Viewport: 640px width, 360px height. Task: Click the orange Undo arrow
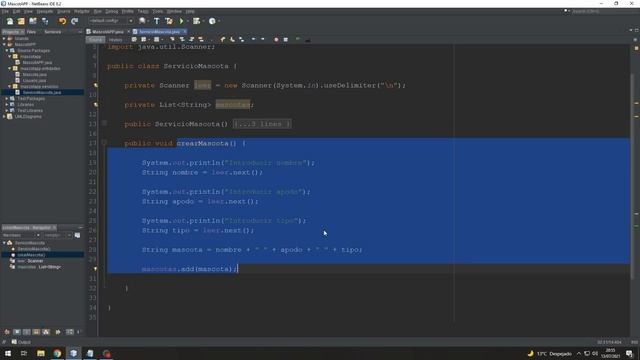pos(62,21)
